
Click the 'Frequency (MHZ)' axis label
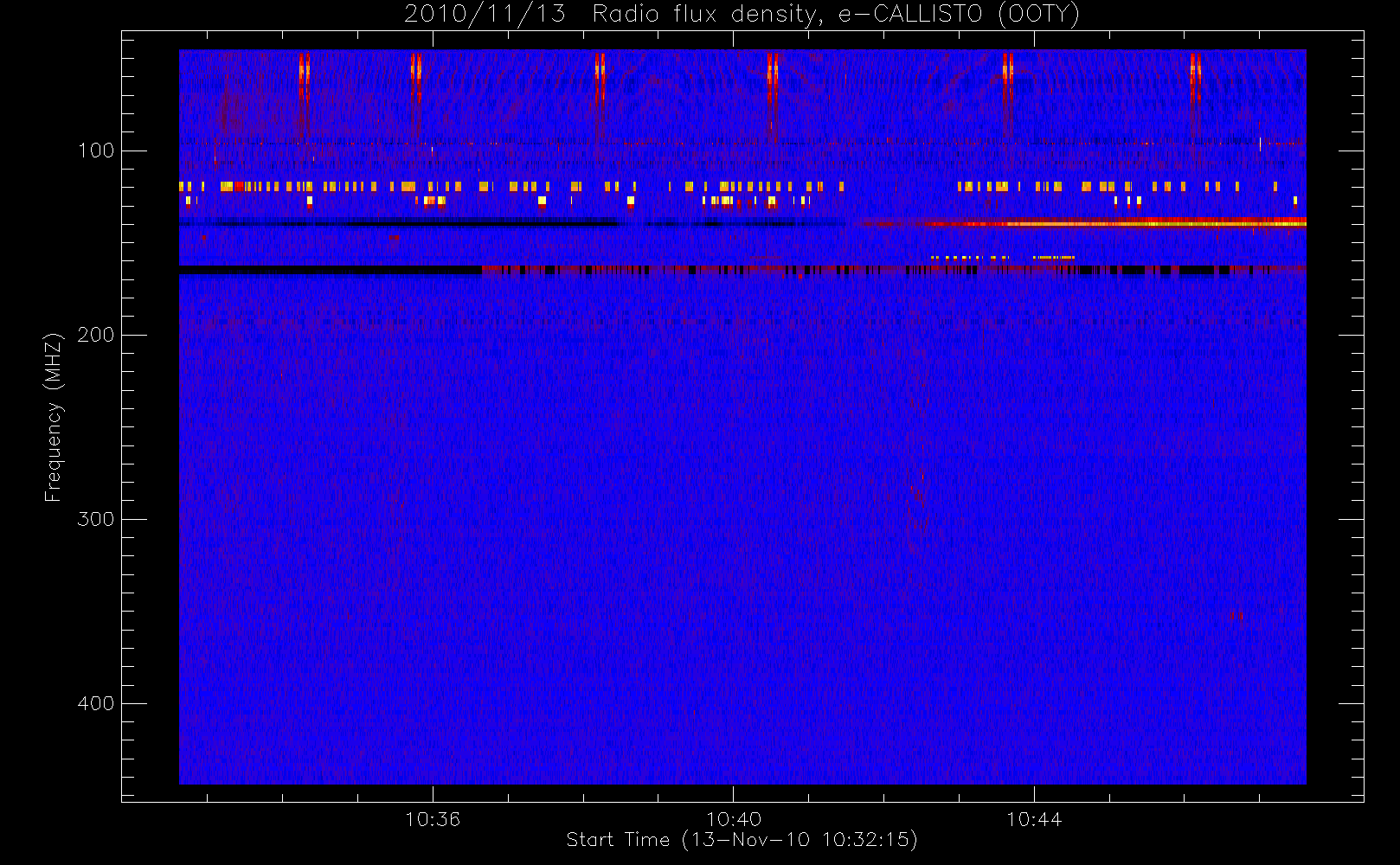[54, 417]
